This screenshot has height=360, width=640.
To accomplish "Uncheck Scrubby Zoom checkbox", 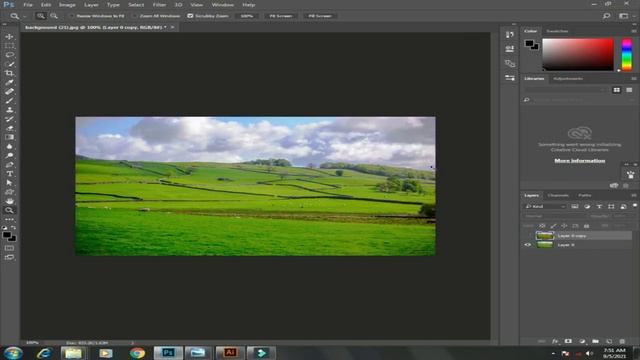I will click(190, 16).
